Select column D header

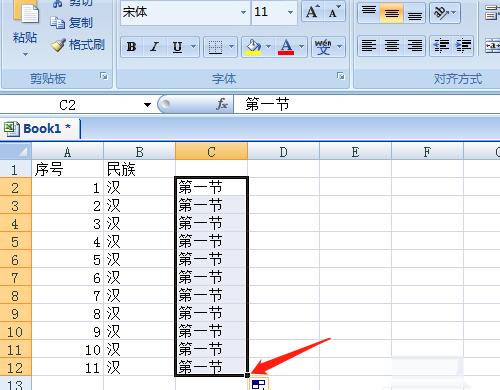pos(283,152)
